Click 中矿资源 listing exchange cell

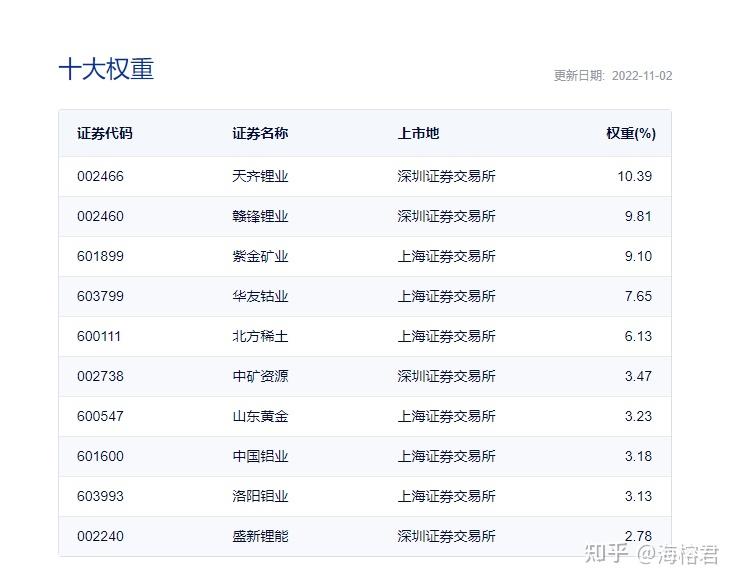point(446,376)
